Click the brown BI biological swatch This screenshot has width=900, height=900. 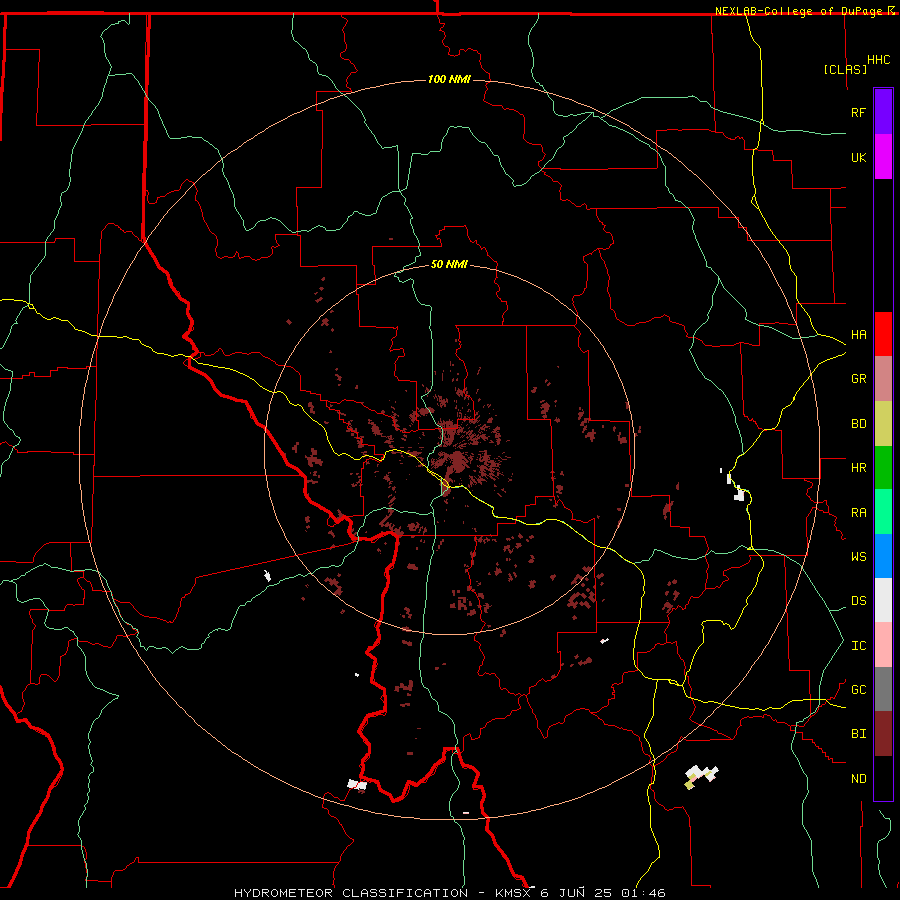click(883, 734)
